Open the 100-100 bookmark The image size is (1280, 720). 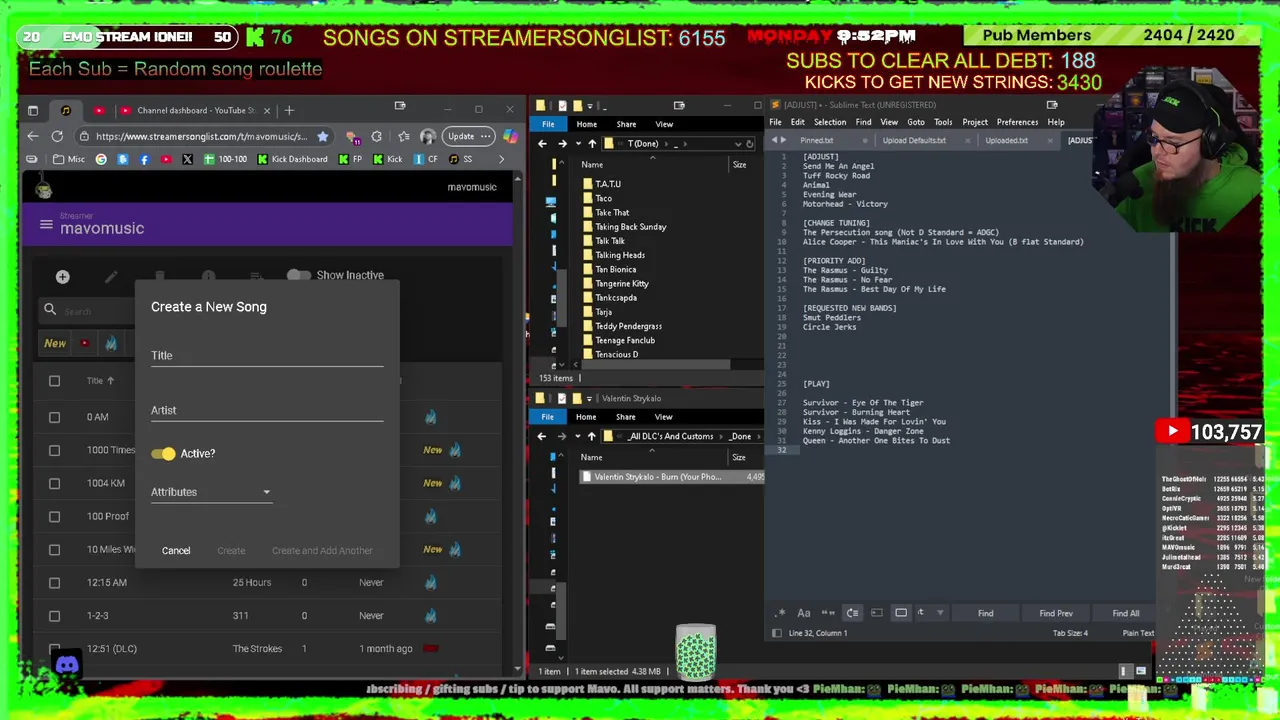[x=225, y=159]
